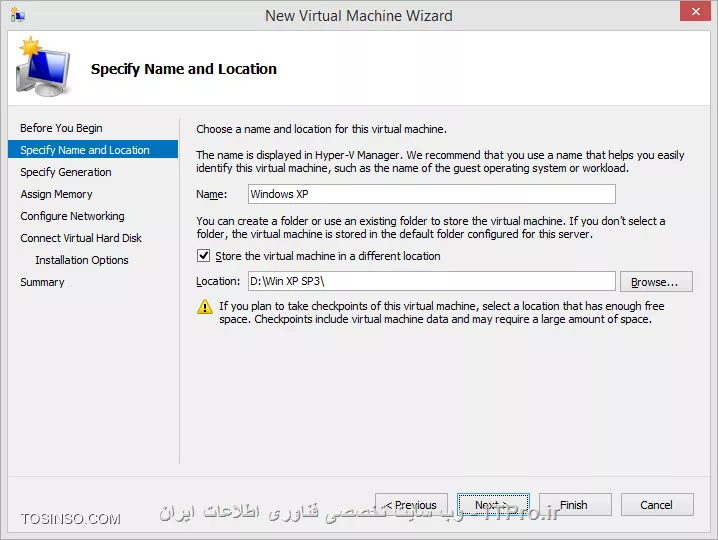Click the Location field with D:\Win XP SP3\

[x=432, y=281]
